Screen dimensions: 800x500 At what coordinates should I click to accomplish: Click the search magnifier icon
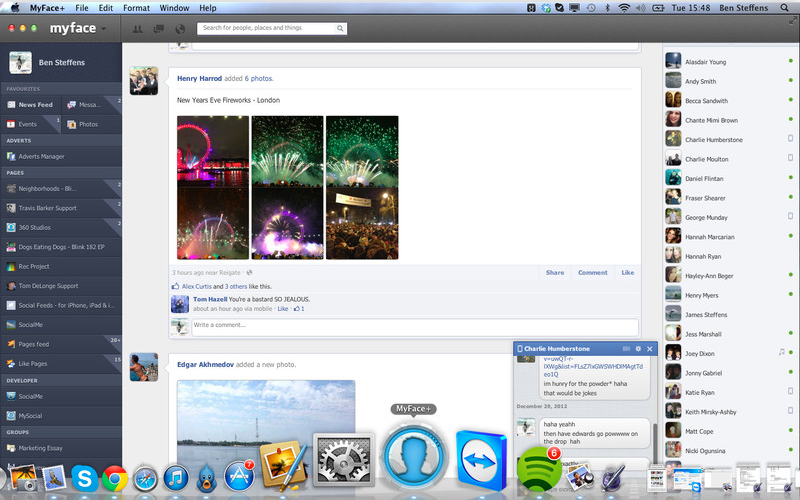341,29
